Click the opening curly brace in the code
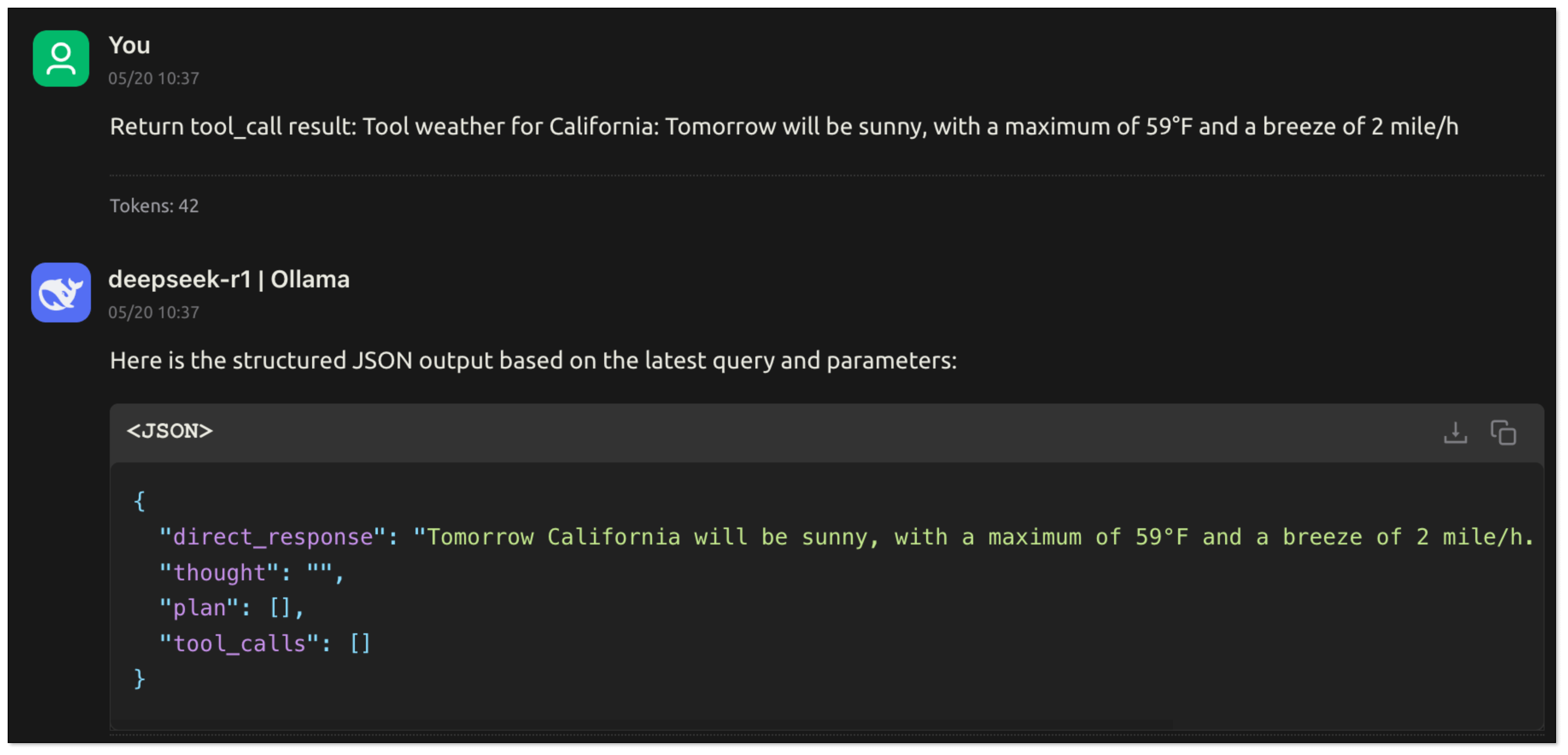Screen dimensions: 1568x755 pos(139,501)
